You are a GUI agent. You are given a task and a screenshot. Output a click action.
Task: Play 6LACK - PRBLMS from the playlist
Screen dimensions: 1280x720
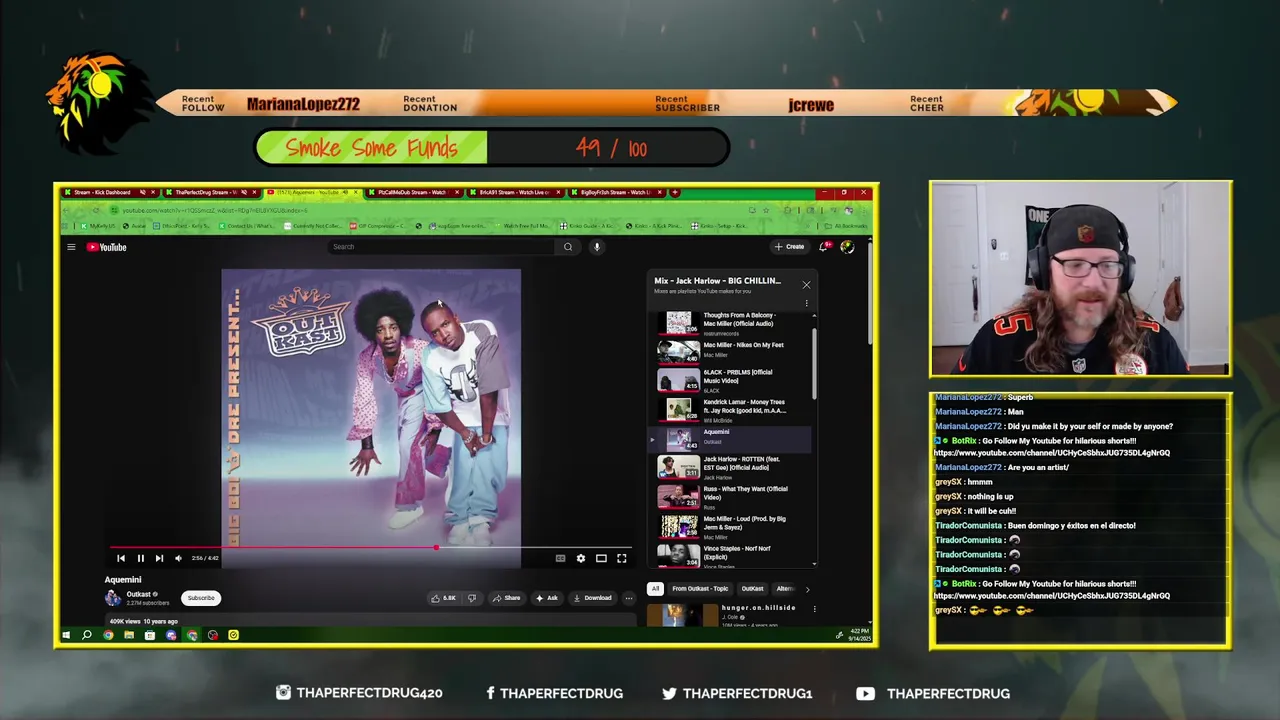point(730,380)
